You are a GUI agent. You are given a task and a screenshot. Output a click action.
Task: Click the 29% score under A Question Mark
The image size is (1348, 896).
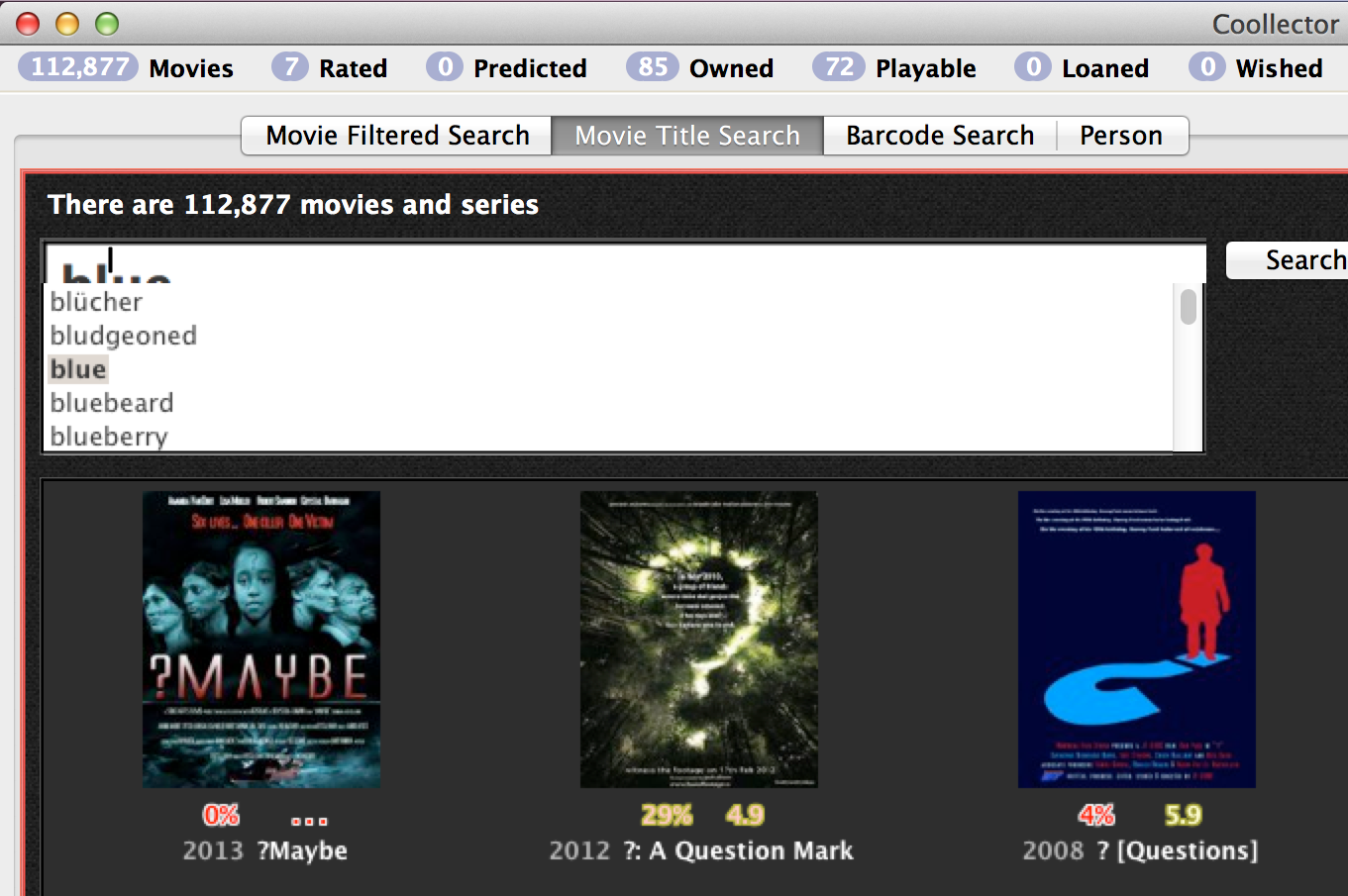click(667, 815)
